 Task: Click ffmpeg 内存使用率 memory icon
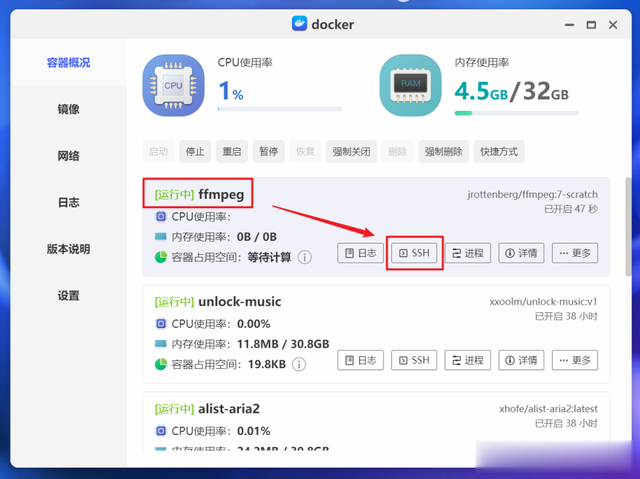(161, 237)
